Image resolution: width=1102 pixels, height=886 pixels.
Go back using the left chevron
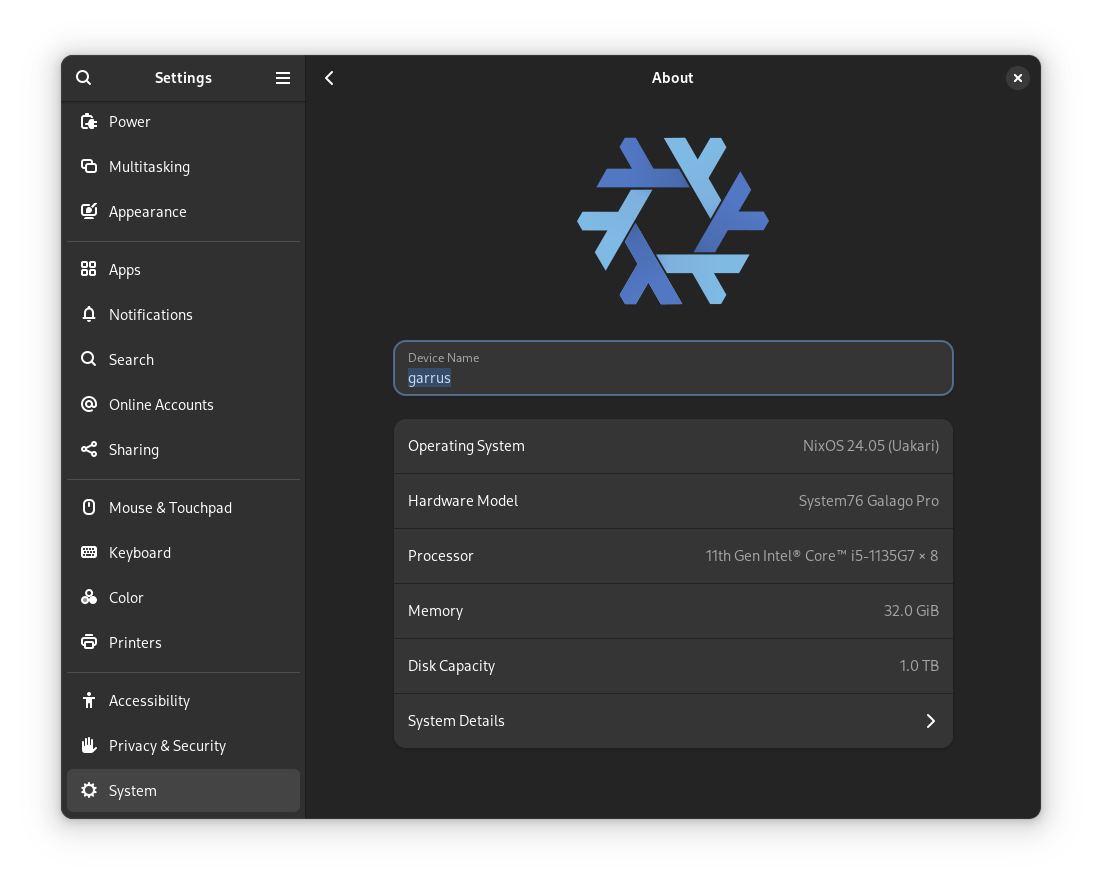pos(329,78)
